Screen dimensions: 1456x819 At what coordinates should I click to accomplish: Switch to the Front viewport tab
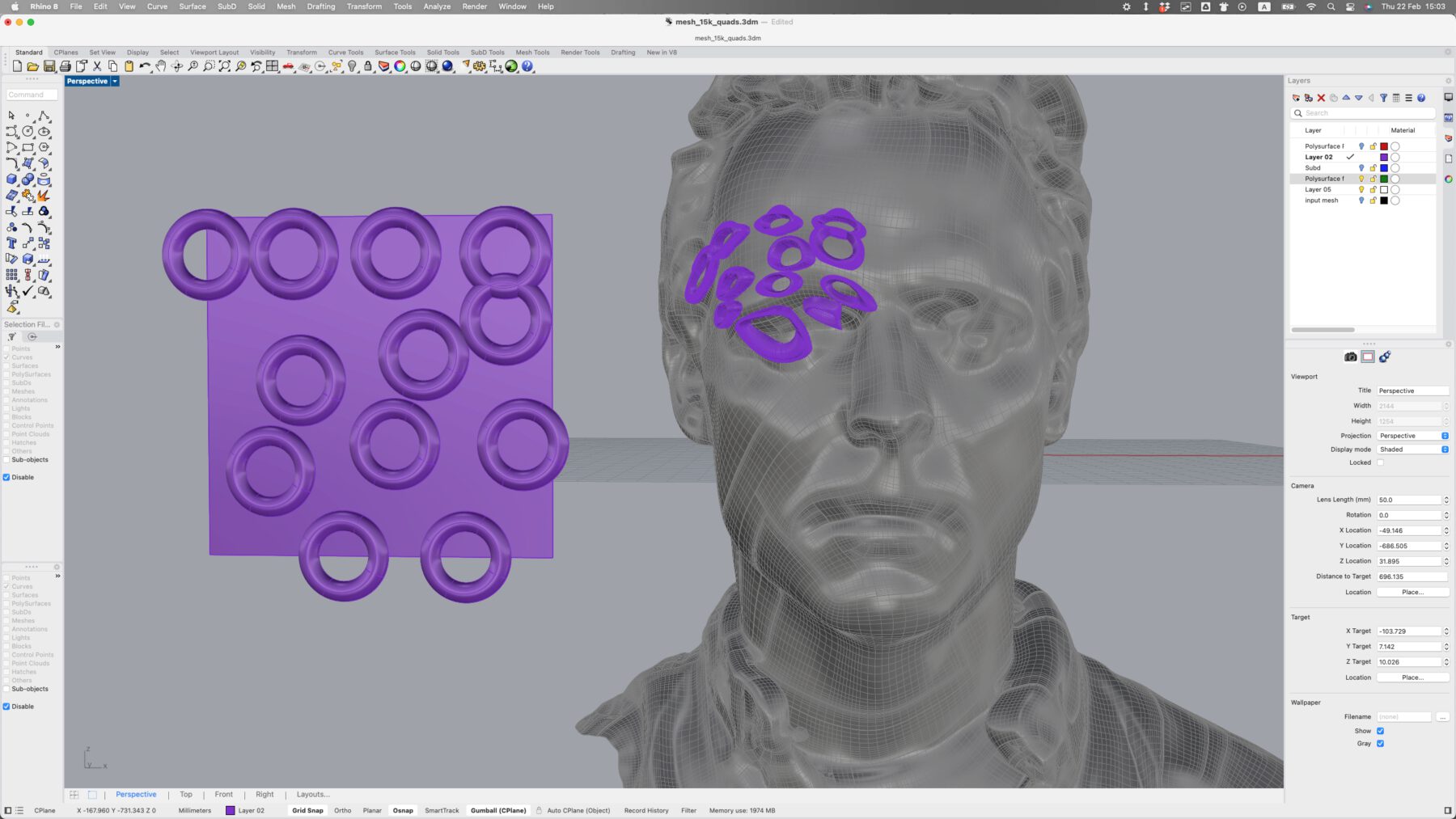tap(224, 795)
